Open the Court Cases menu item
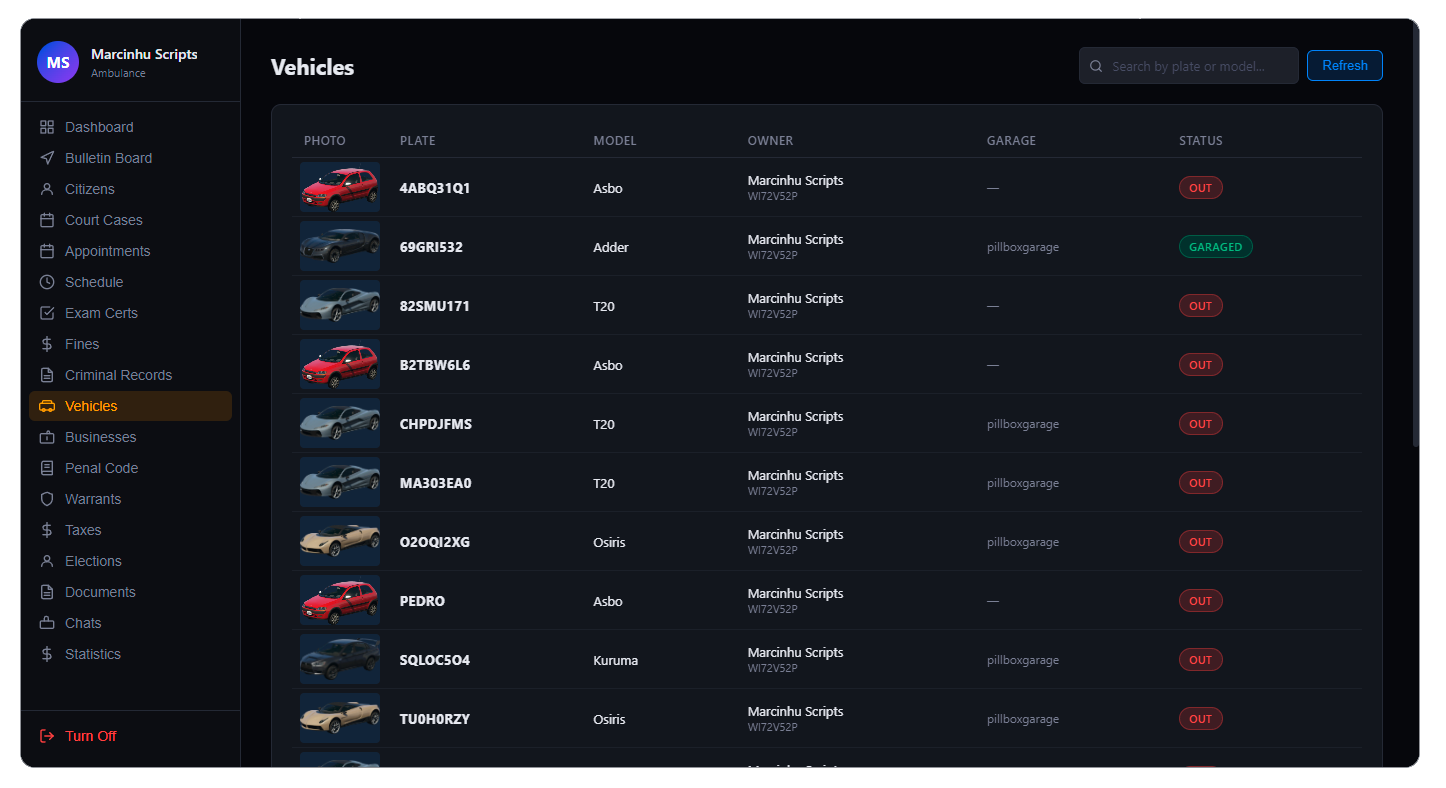This screenshot has width=1446, height=788. pos(103,220)
